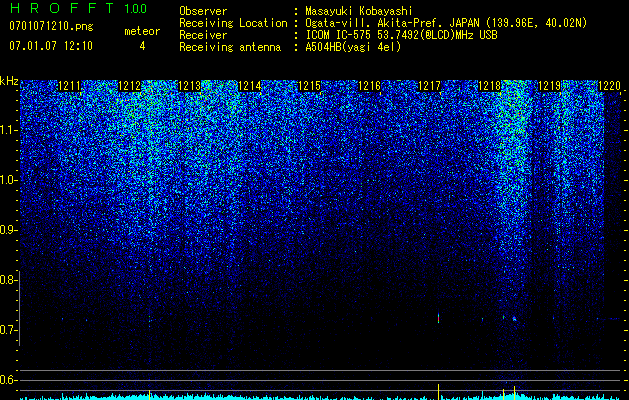The image size is (629, 400).
Task: Click the 1219 time marker
Action: tap(549, 86)
